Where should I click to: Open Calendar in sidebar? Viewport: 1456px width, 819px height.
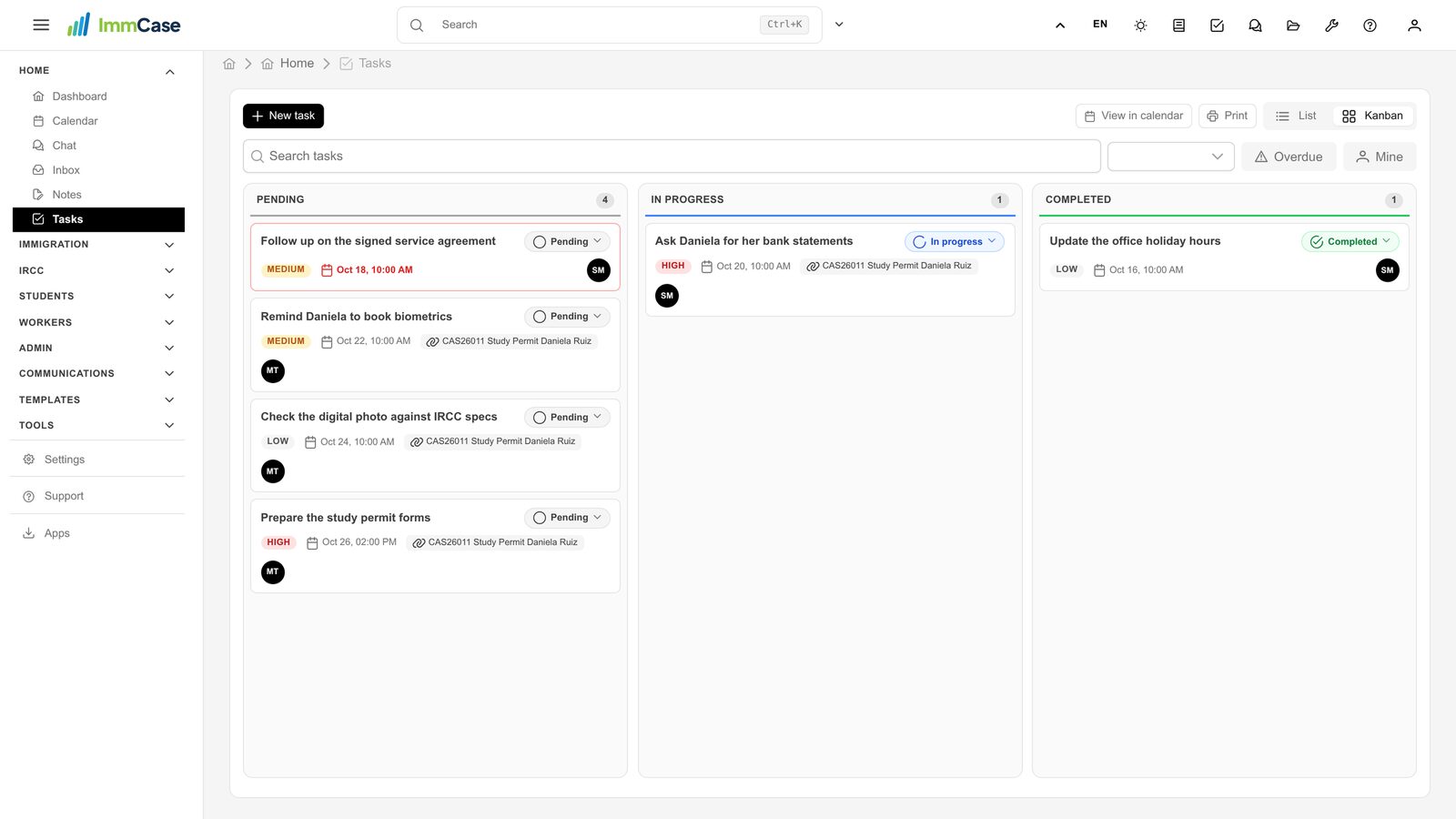click(x=98, y=121)
